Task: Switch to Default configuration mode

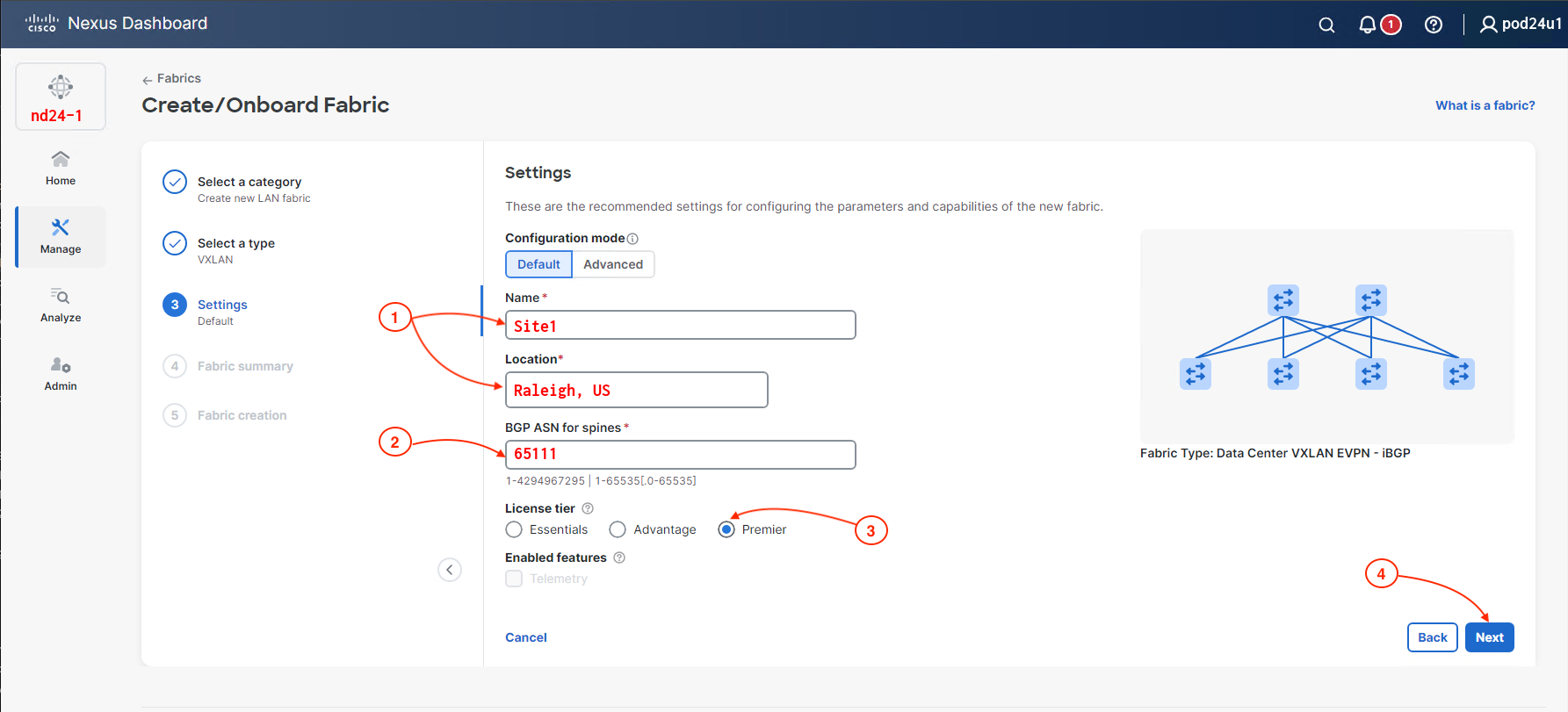Action: pos(538,264)
